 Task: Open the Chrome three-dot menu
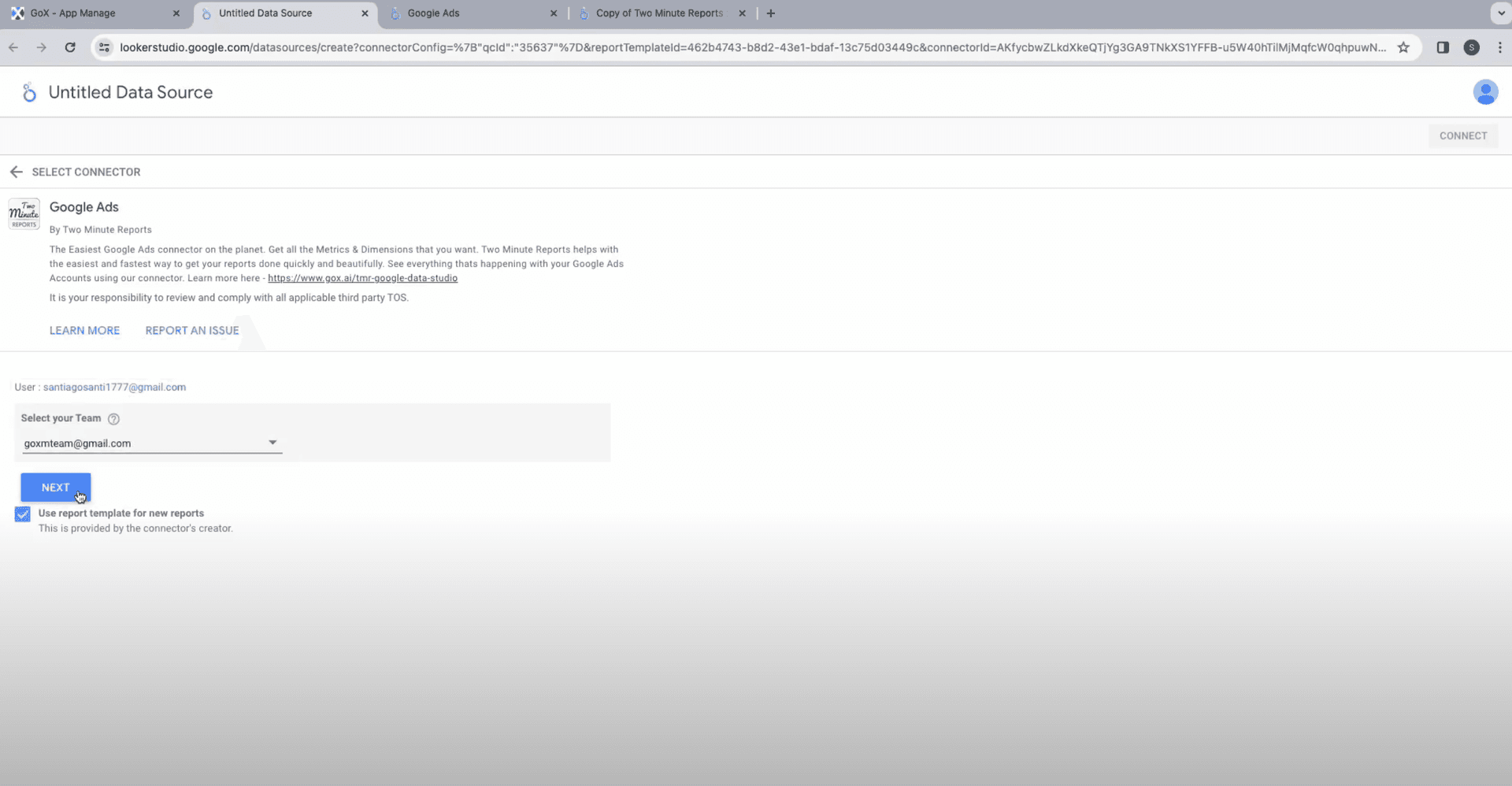[x=1499, y=47]
